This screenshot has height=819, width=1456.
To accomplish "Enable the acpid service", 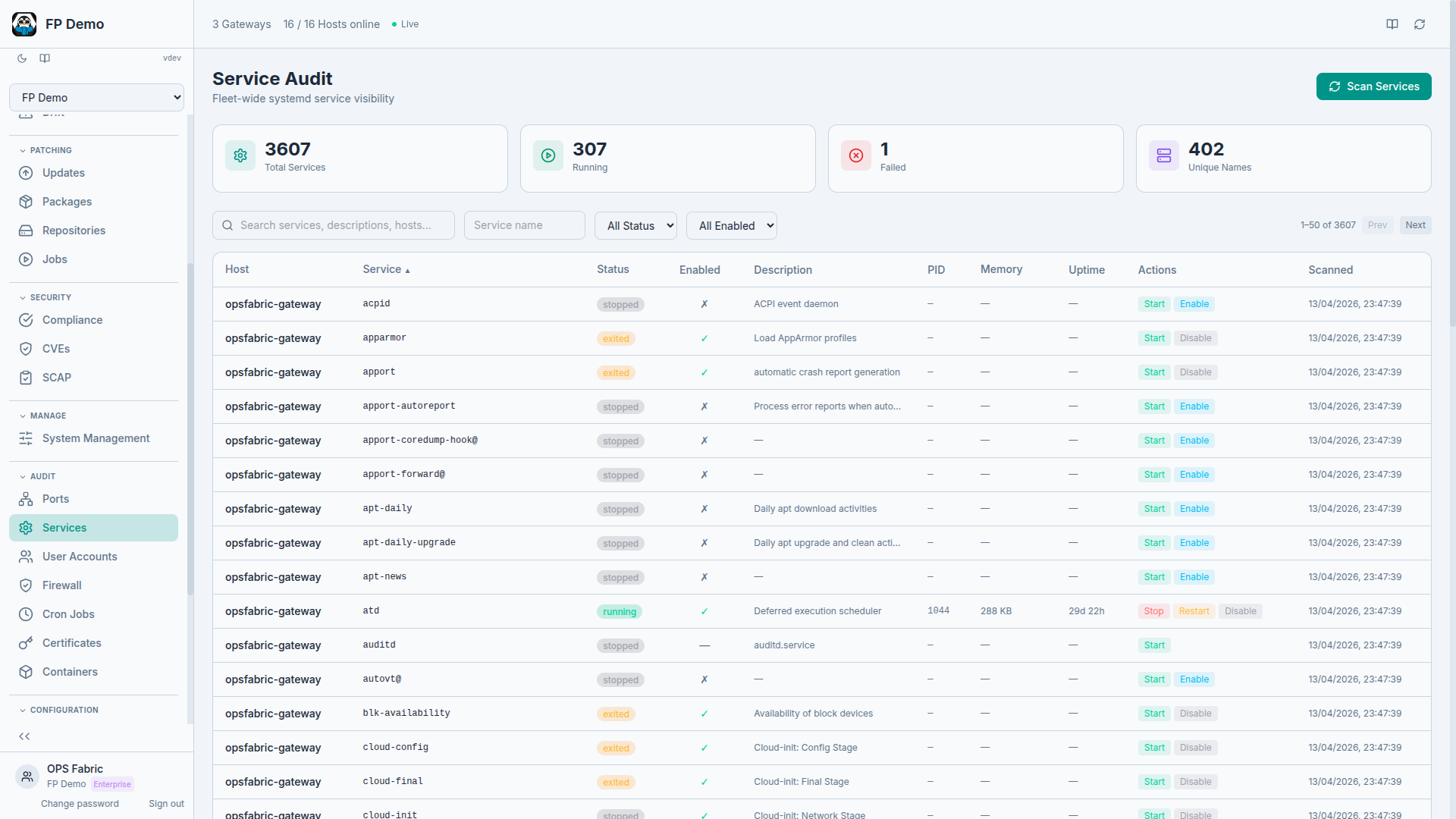I will pos(1194,304).
